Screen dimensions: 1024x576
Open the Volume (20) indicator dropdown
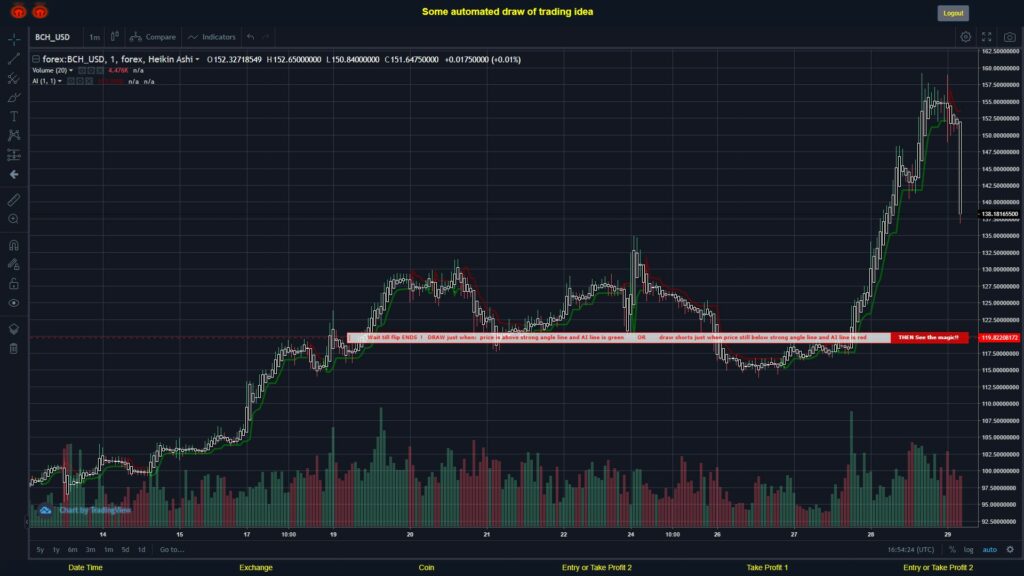[x=71, y=71]
